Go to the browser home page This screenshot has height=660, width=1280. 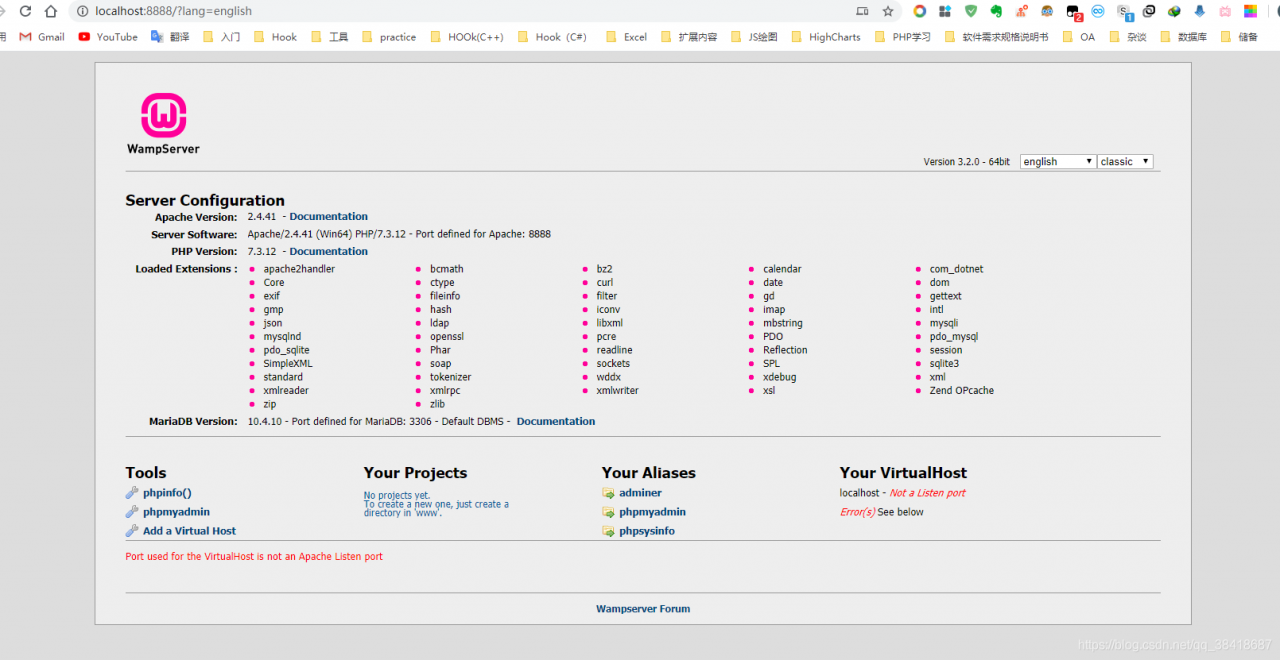(51, 11)
